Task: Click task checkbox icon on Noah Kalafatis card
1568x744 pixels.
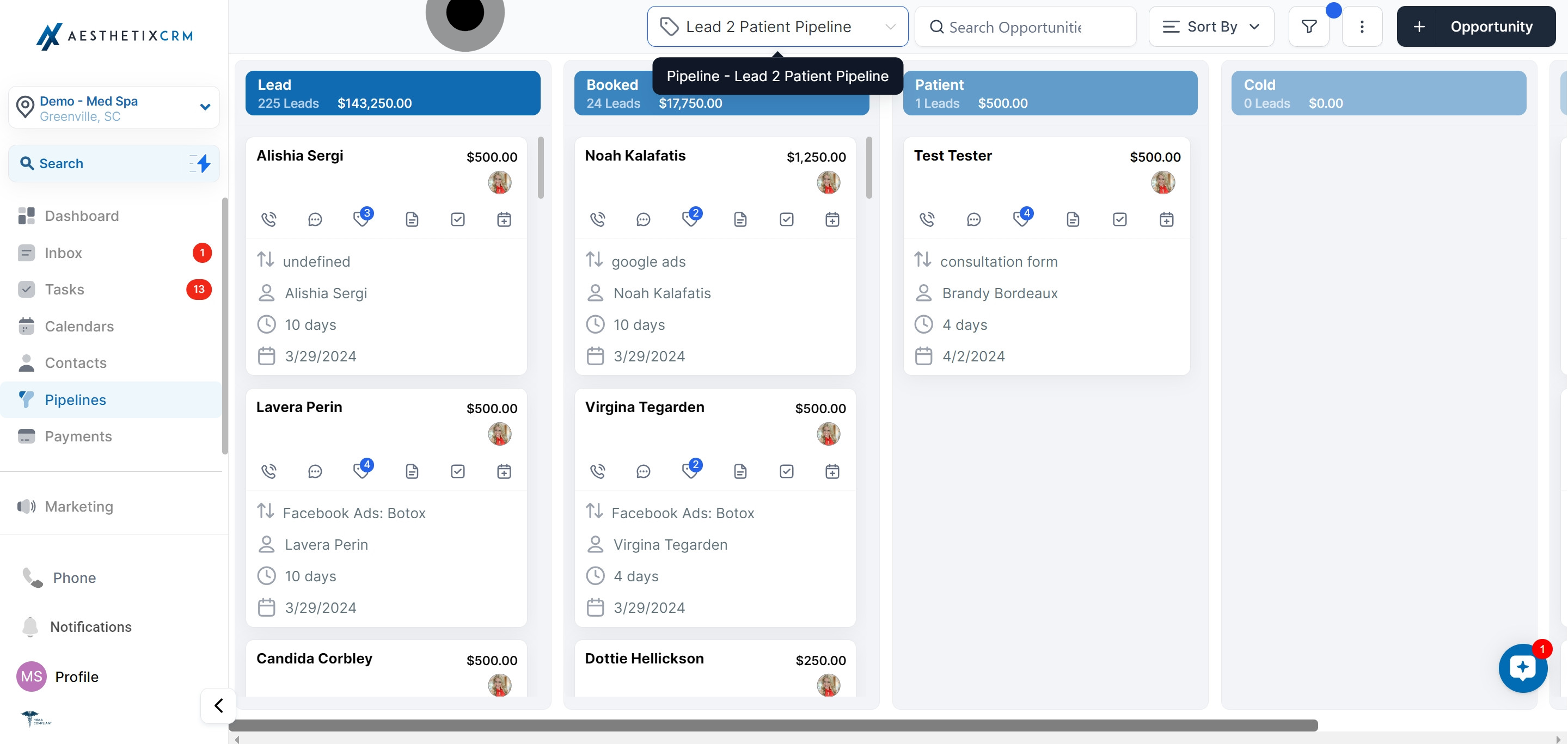Action: point(786,219)
